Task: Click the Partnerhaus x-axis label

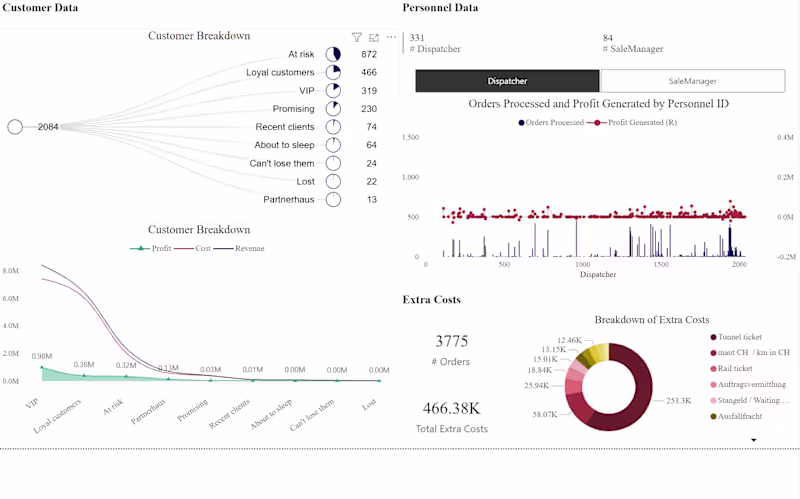Action: point(148,411)
